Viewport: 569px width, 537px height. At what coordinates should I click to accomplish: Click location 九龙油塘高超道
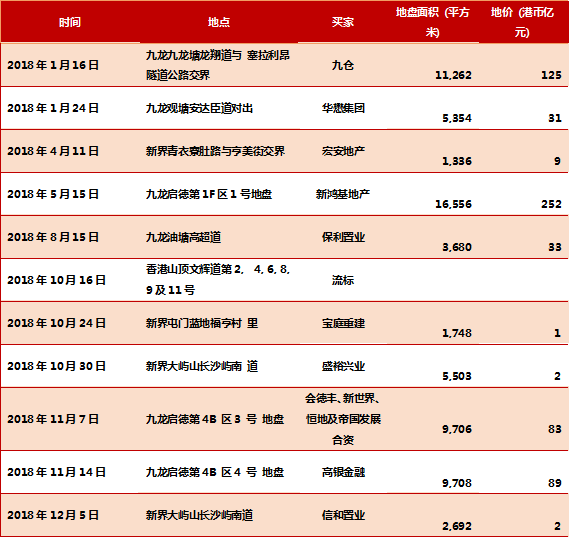pyautogui.click(x=183, y=237)
